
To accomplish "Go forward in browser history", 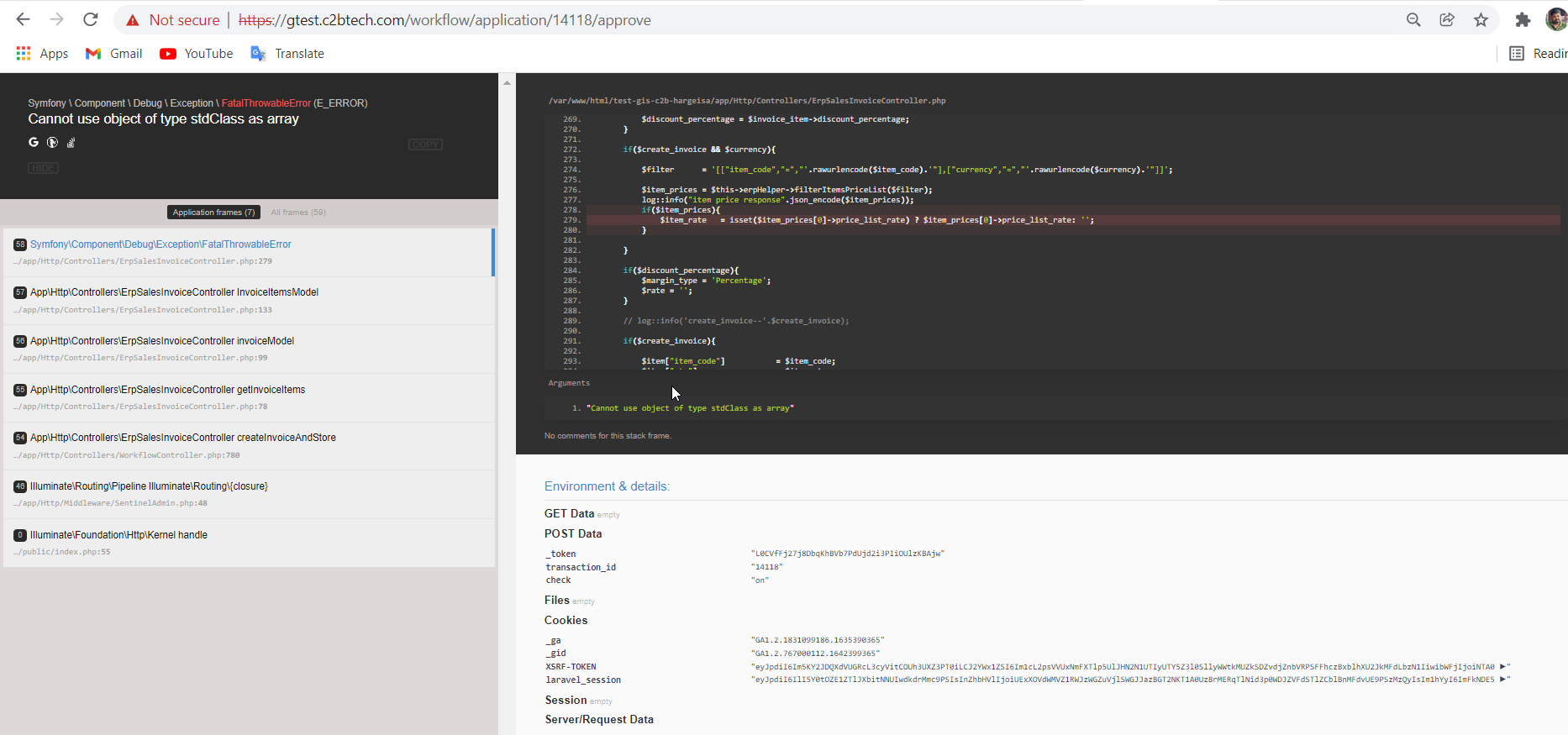I will pos(56,19).
